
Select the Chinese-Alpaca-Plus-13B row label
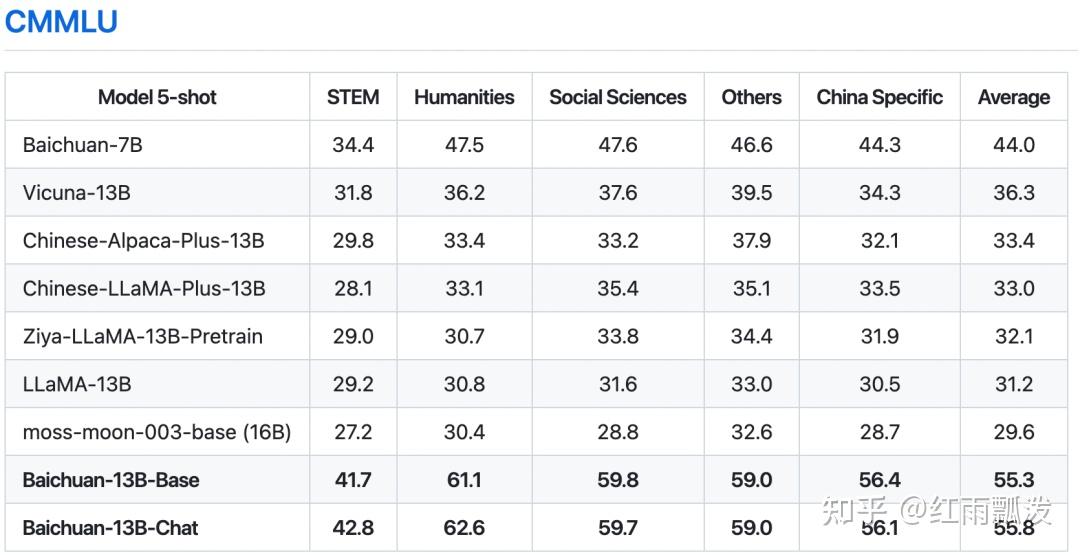143,241
